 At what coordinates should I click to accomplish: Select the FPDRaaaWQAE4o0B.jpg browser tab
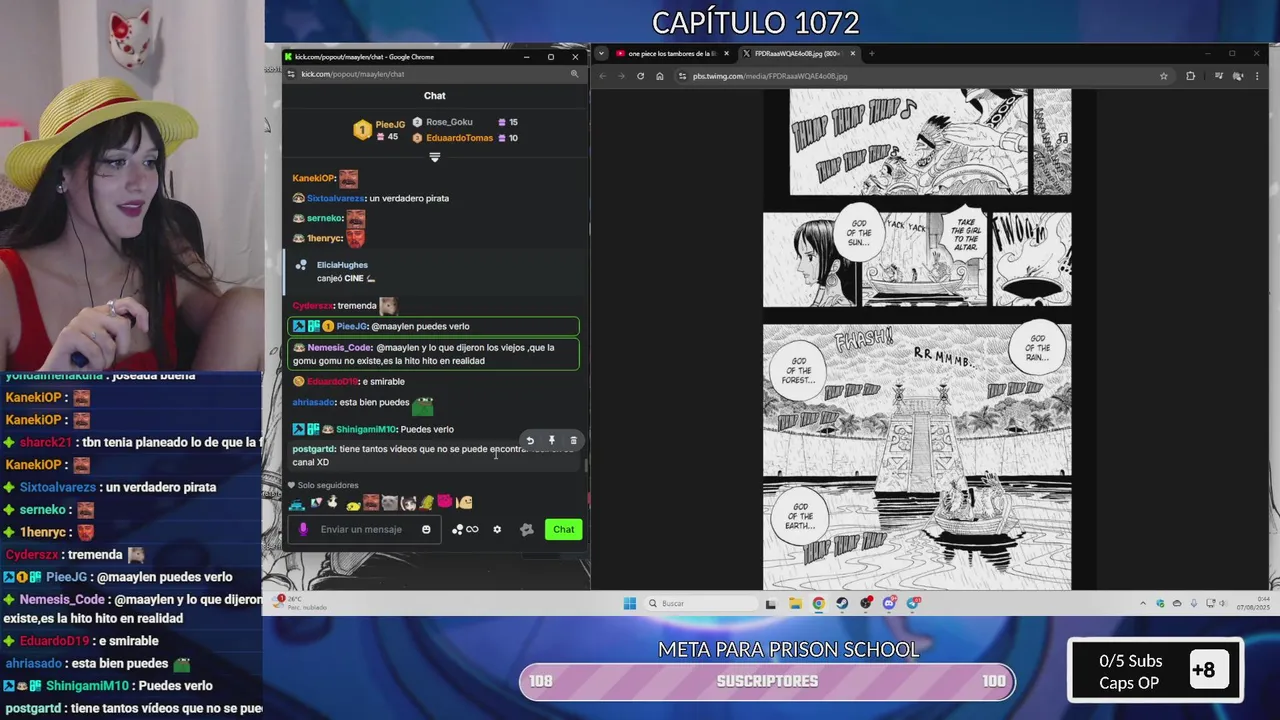pyautogui.click(x=797, y=53)
